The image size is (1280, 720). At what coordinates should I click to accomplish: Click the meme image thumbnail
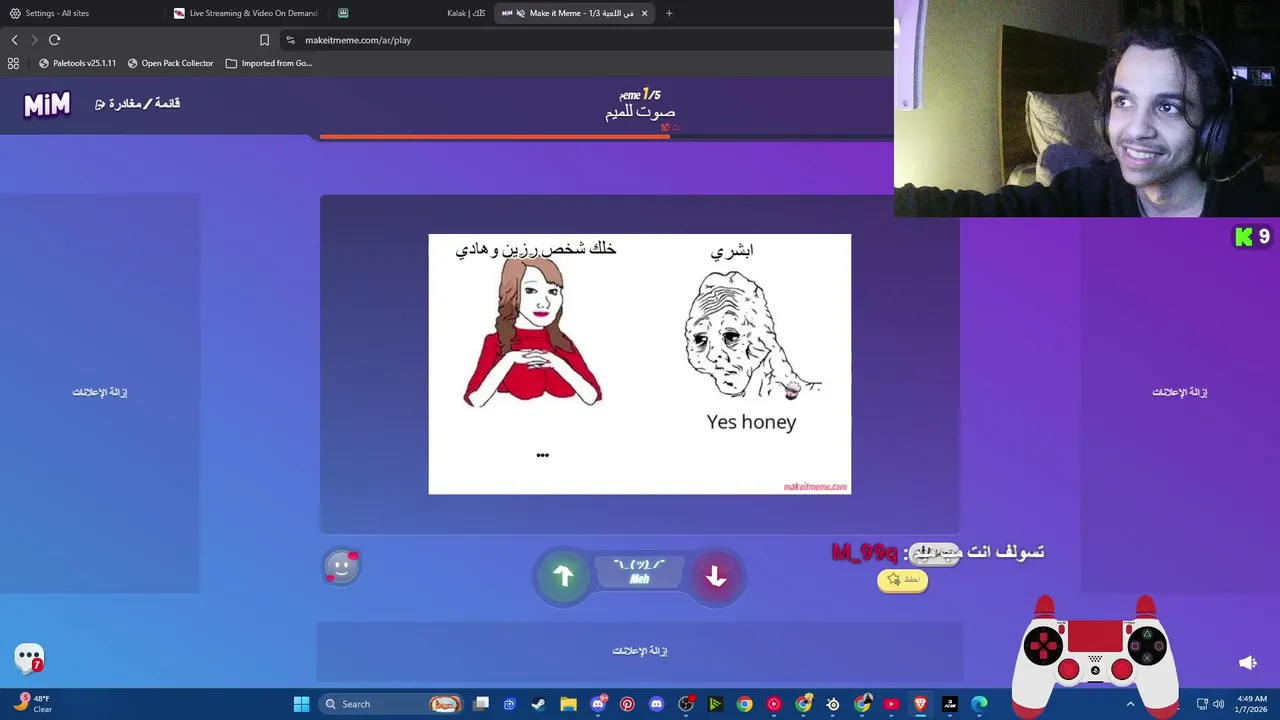click(x=640, y=364)
